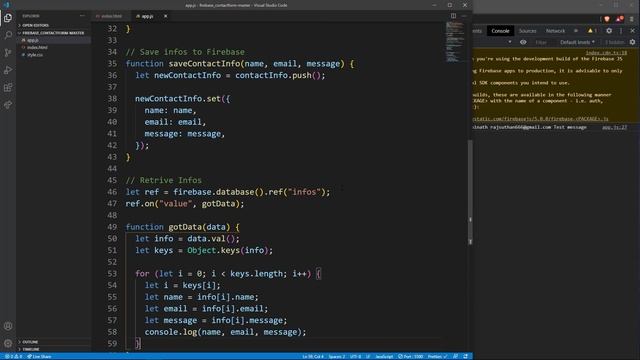Open the app.js:27 source link in console
The height and width of the screenshot is (360, 640).
(615, 127)
